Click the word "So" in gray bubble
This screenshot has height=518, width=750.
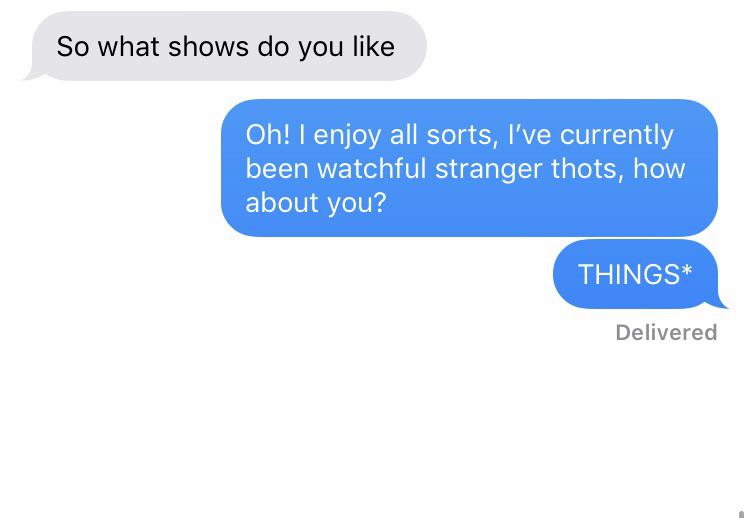[x=73, y=46]
